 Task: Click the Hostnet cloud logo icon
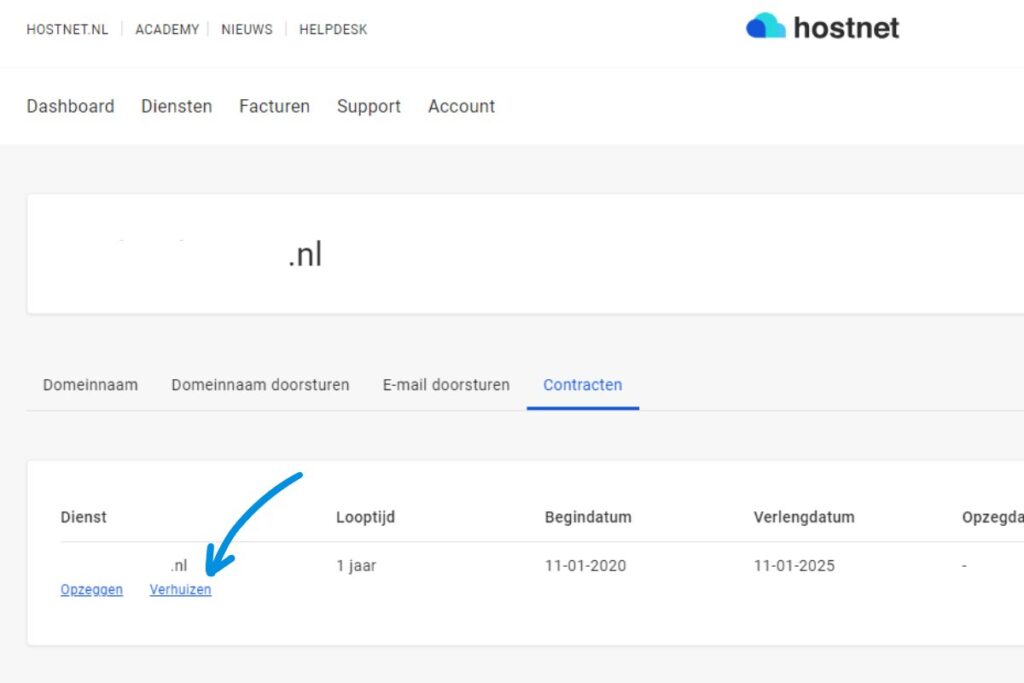[x=766, y=27]
